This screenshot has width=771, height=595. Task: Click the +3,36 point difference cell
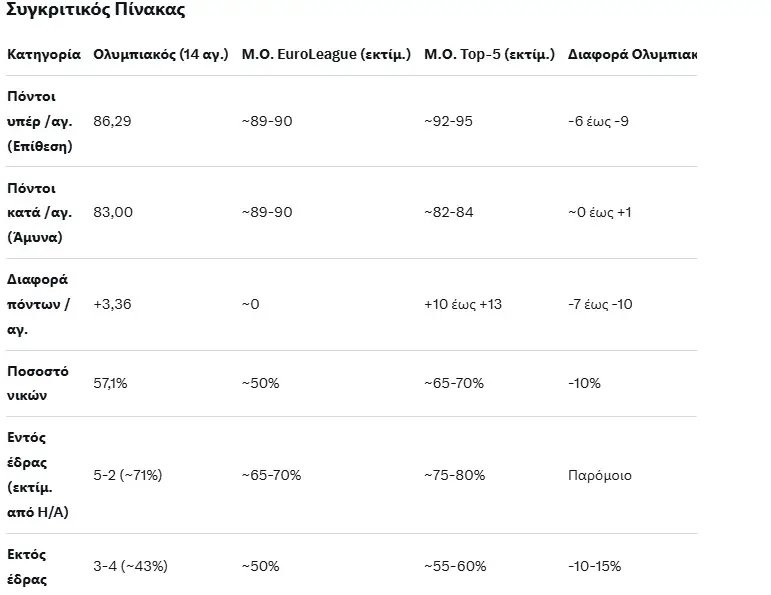pos(113,304)
